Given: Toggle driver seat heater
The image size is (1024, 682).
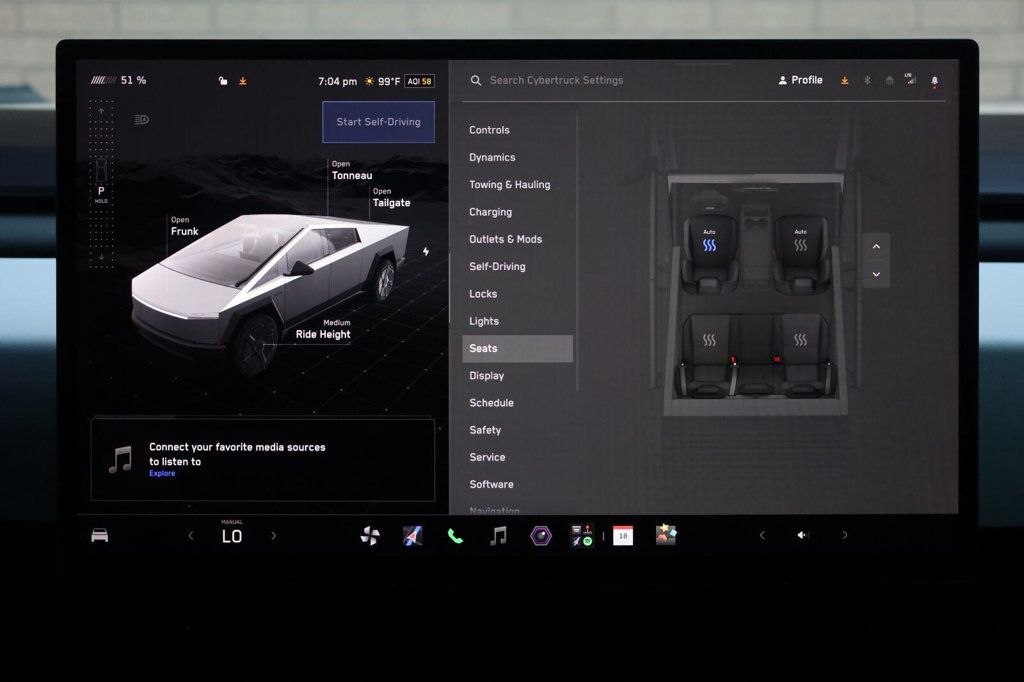Looking at the screenshot, I should (709, 242).
